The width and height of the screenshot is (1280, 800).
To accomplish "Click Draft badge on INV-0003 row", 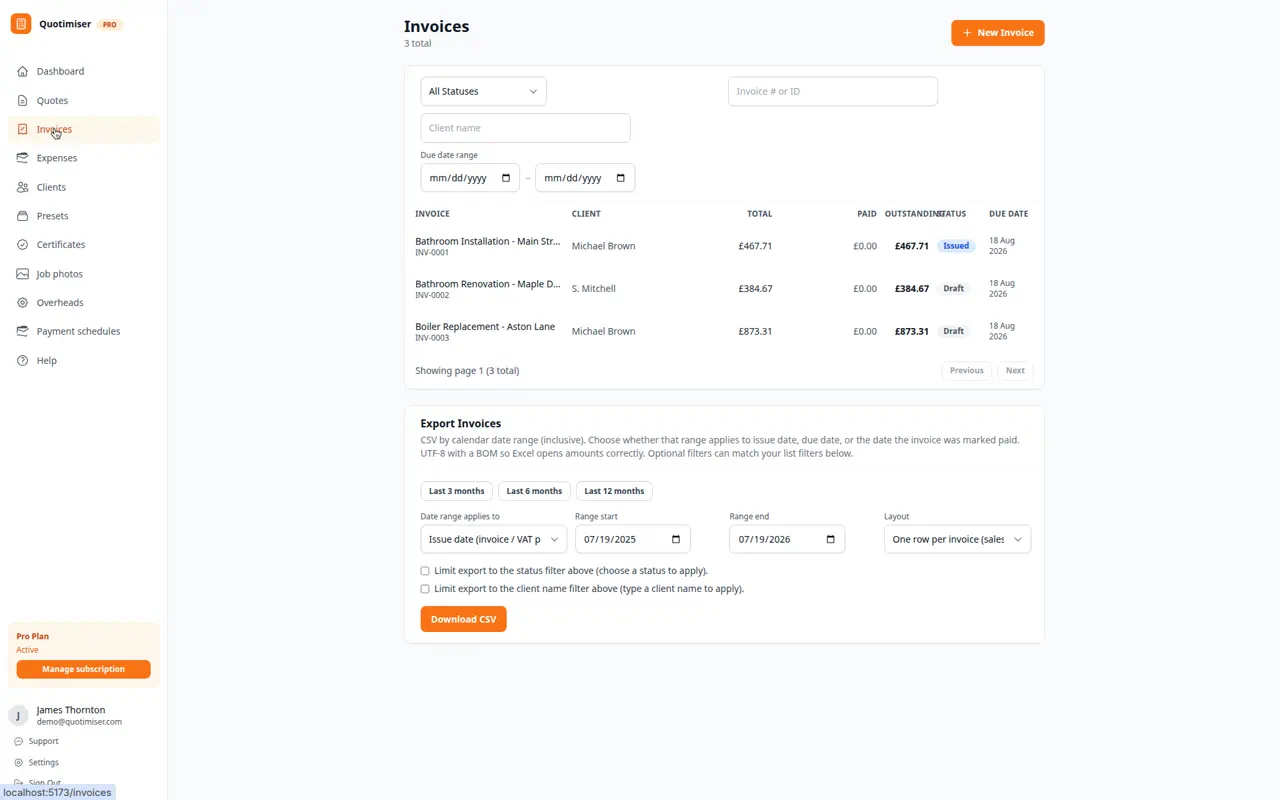I will click(x=954, y=331).
